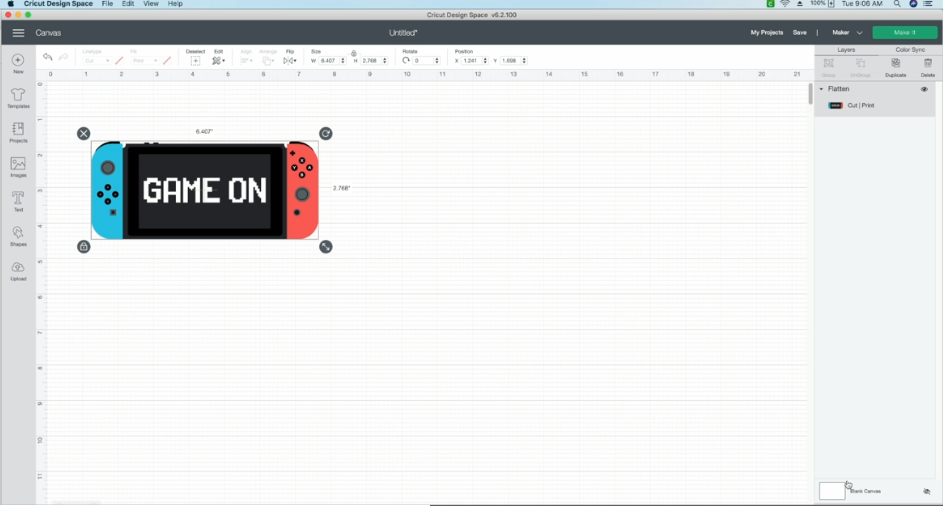
Task: Click the Blank Canvas color swatch
Action: 832,491
